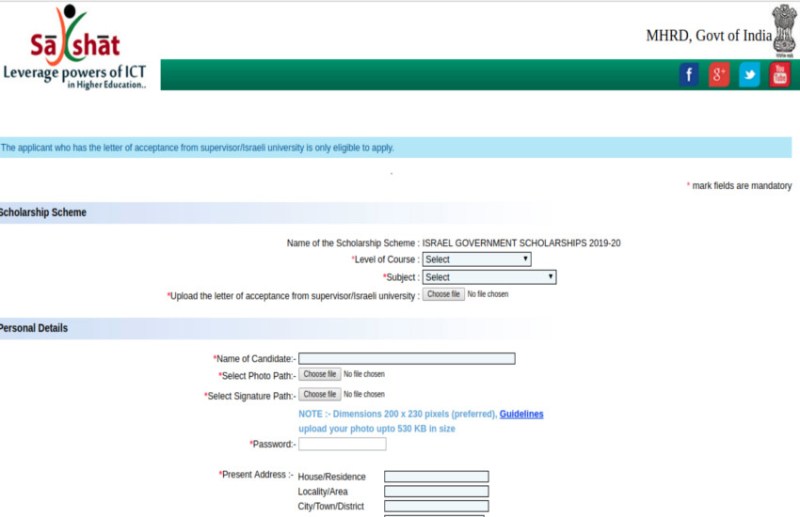Choose file for letter of acceptance
The width and height of the screenshot is (800, 517).
click(443, 295)
